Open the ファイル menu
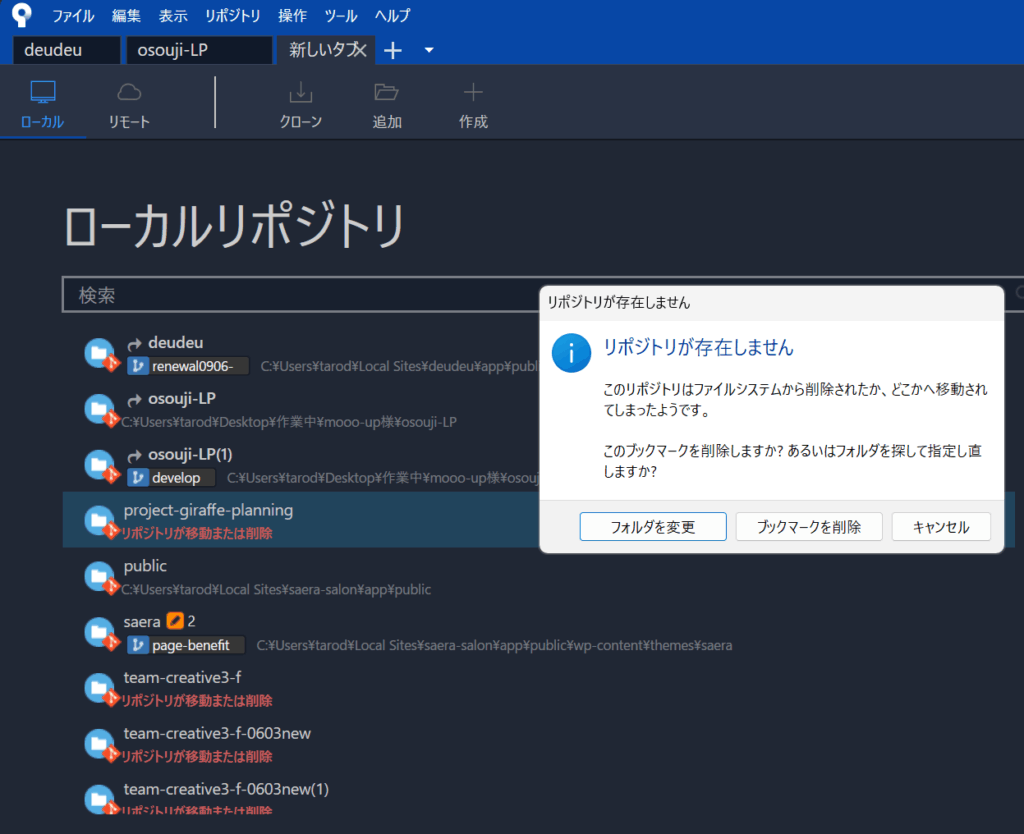The height and width of the screenshot is (834, 1024). point(72,16)
